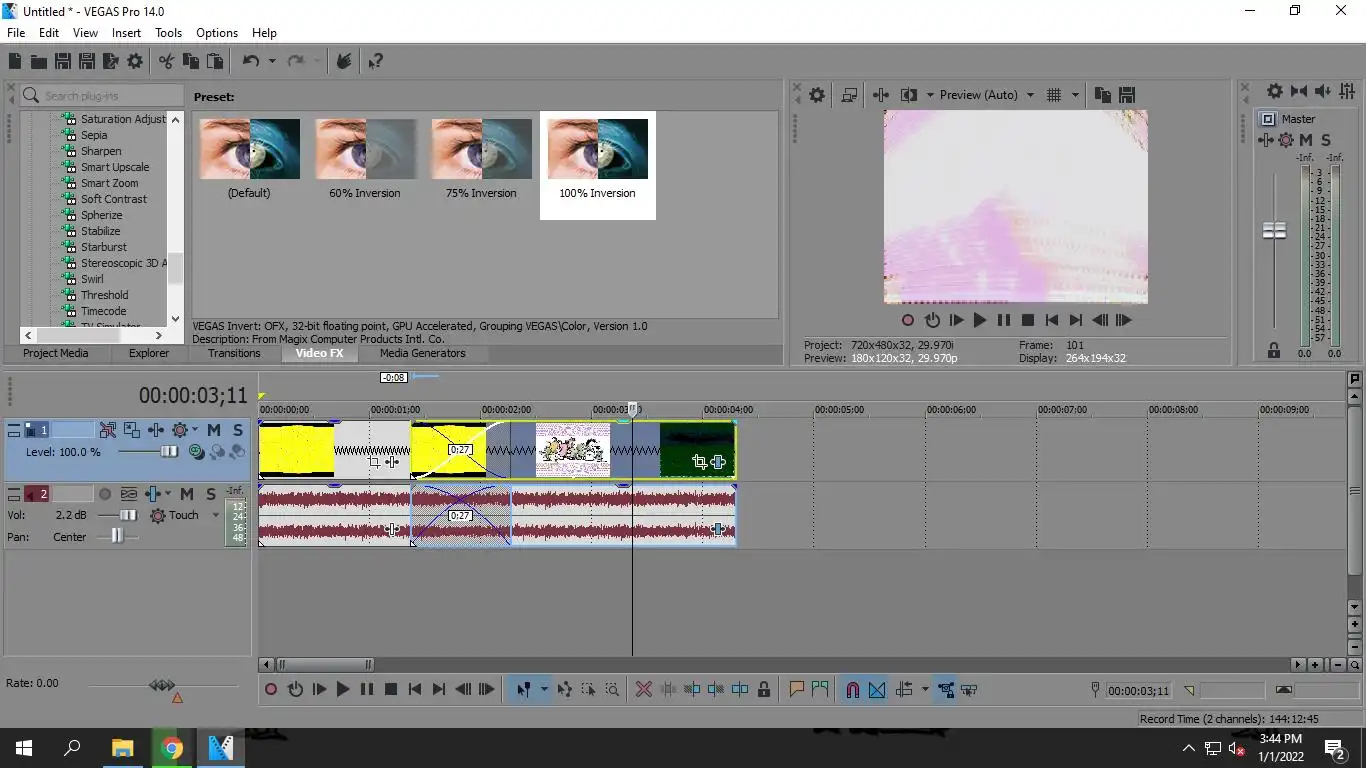Mute the Master bus
This screenshot has height=768, width=1366.
click(x=1306, y=140)
